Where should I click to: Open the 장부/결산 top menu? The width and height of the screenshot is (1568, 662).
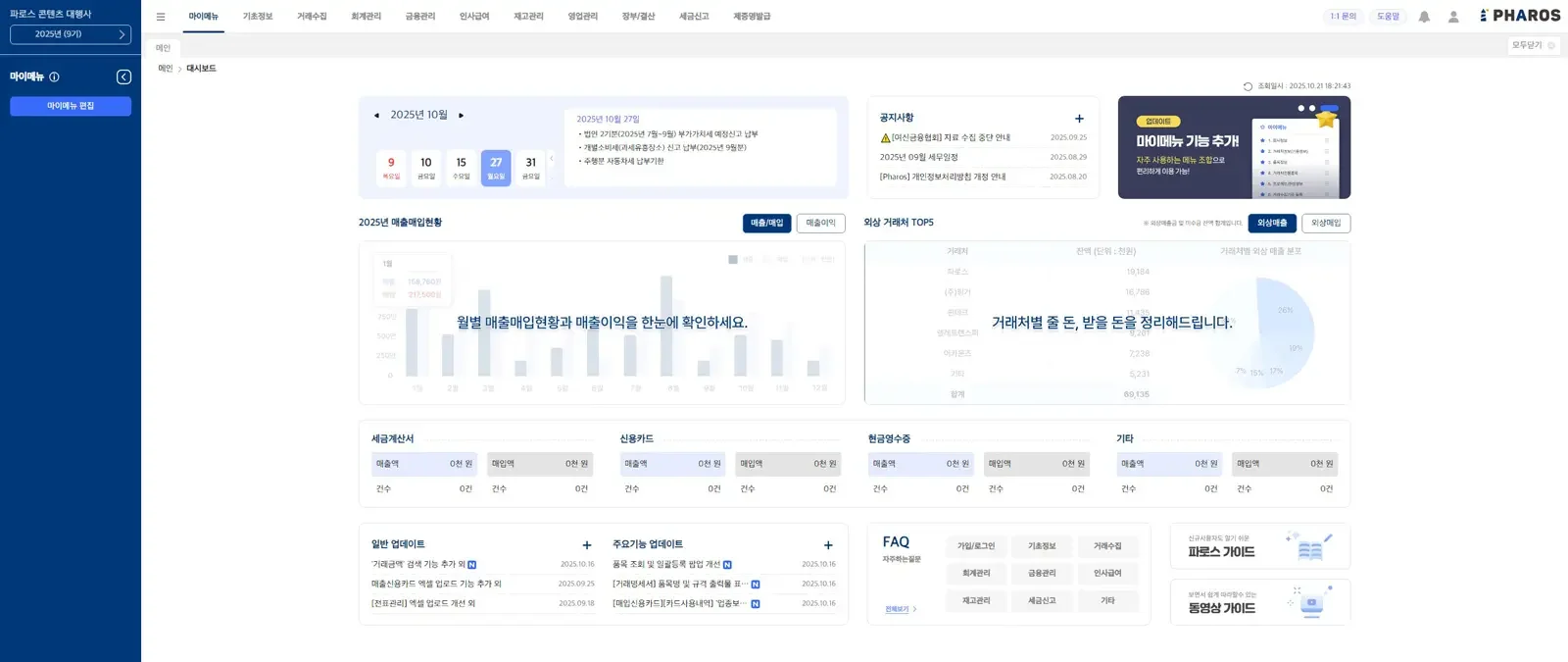click(x=638, y=17)
